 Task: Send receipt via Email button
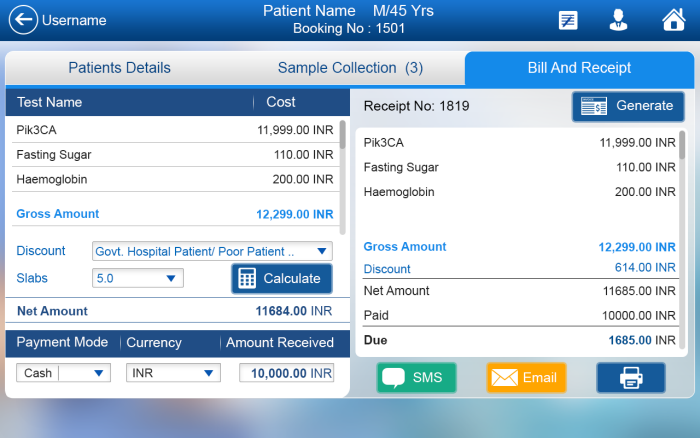click(526, 377)
